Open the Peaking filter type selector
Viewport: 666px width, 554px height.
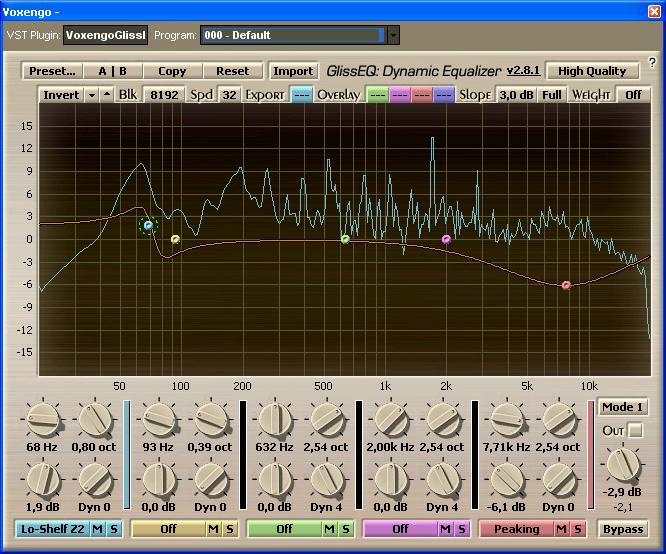tap(516, 529)
